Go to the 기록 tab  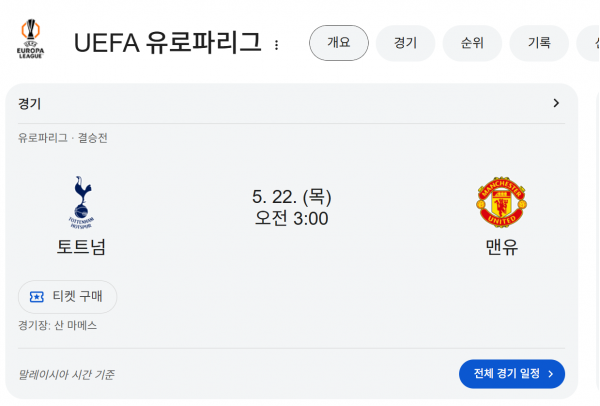click(539, 43)
